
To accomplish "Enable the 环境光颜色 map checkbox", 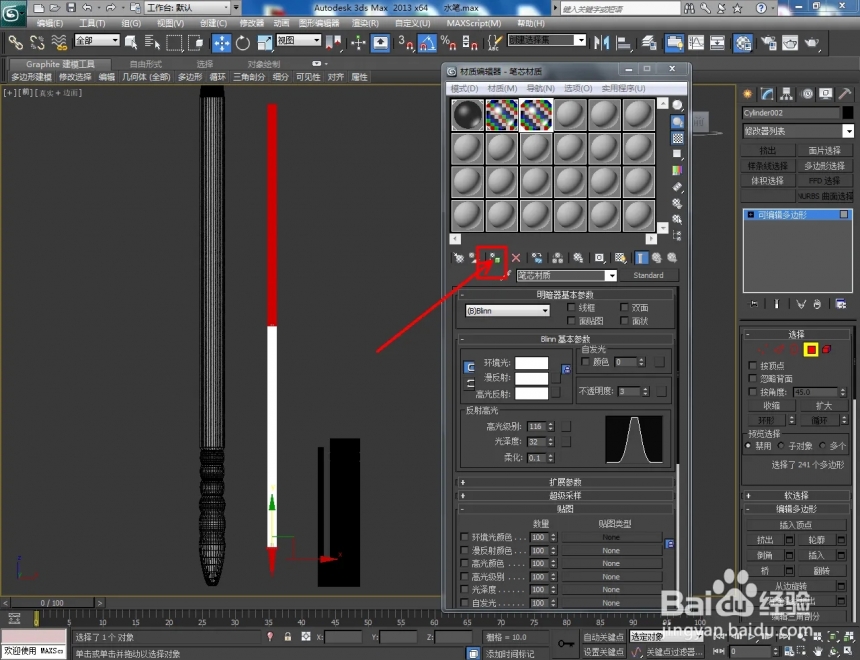I will [x=465, y=537].
